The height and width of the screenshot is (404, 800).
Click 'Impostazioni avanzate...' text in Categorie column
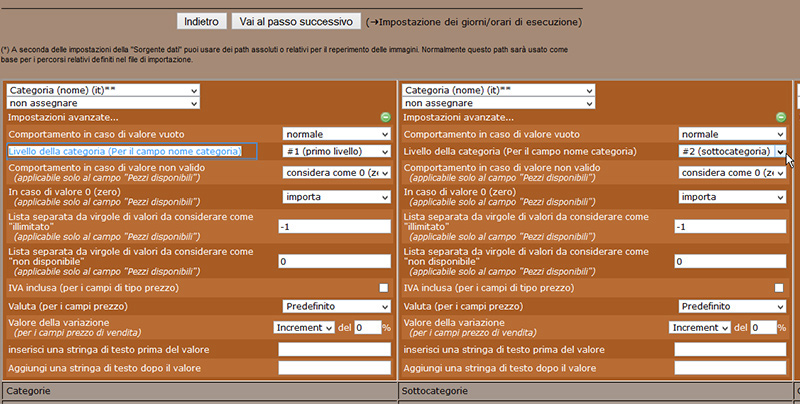(63, 118)
